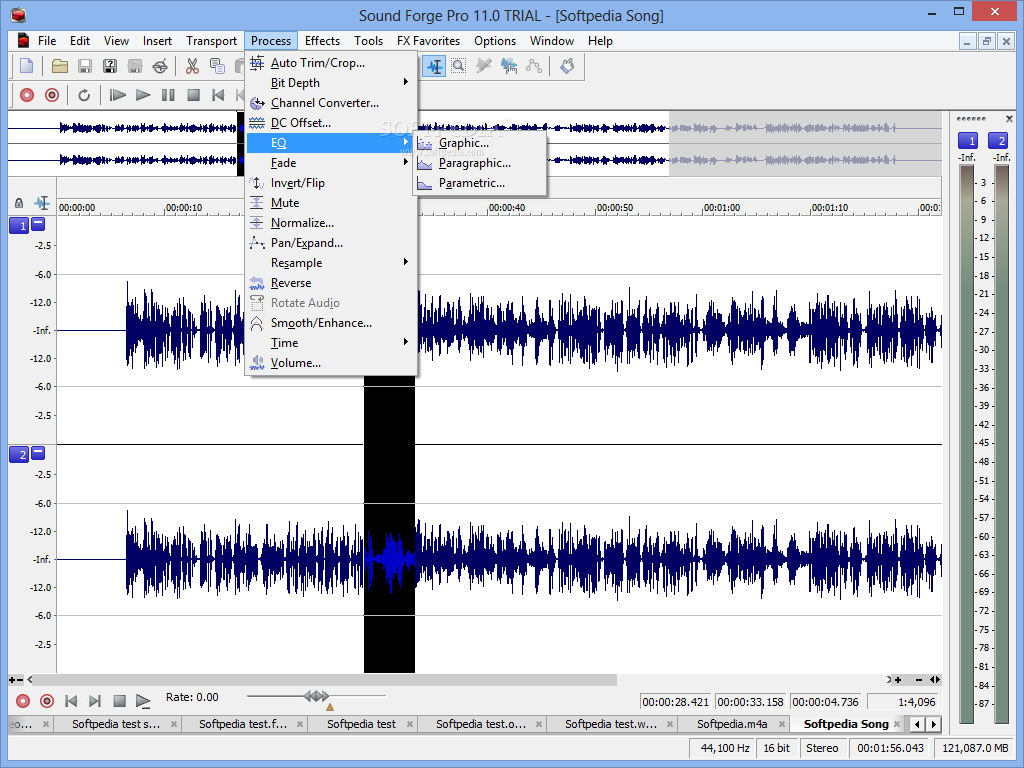This screenshot has width=1024, height=768.
Task: Expand the Bit Depth submenu
Action: pos(332,83)
